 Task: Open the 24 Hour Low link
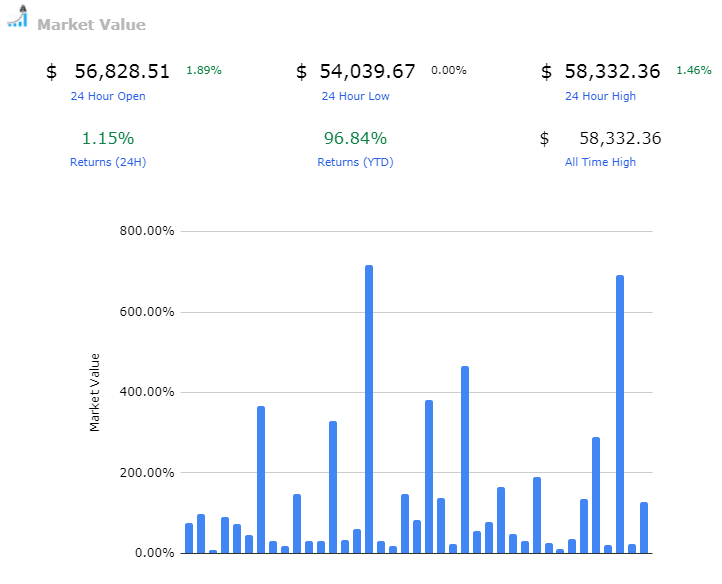tap(355, 96)
